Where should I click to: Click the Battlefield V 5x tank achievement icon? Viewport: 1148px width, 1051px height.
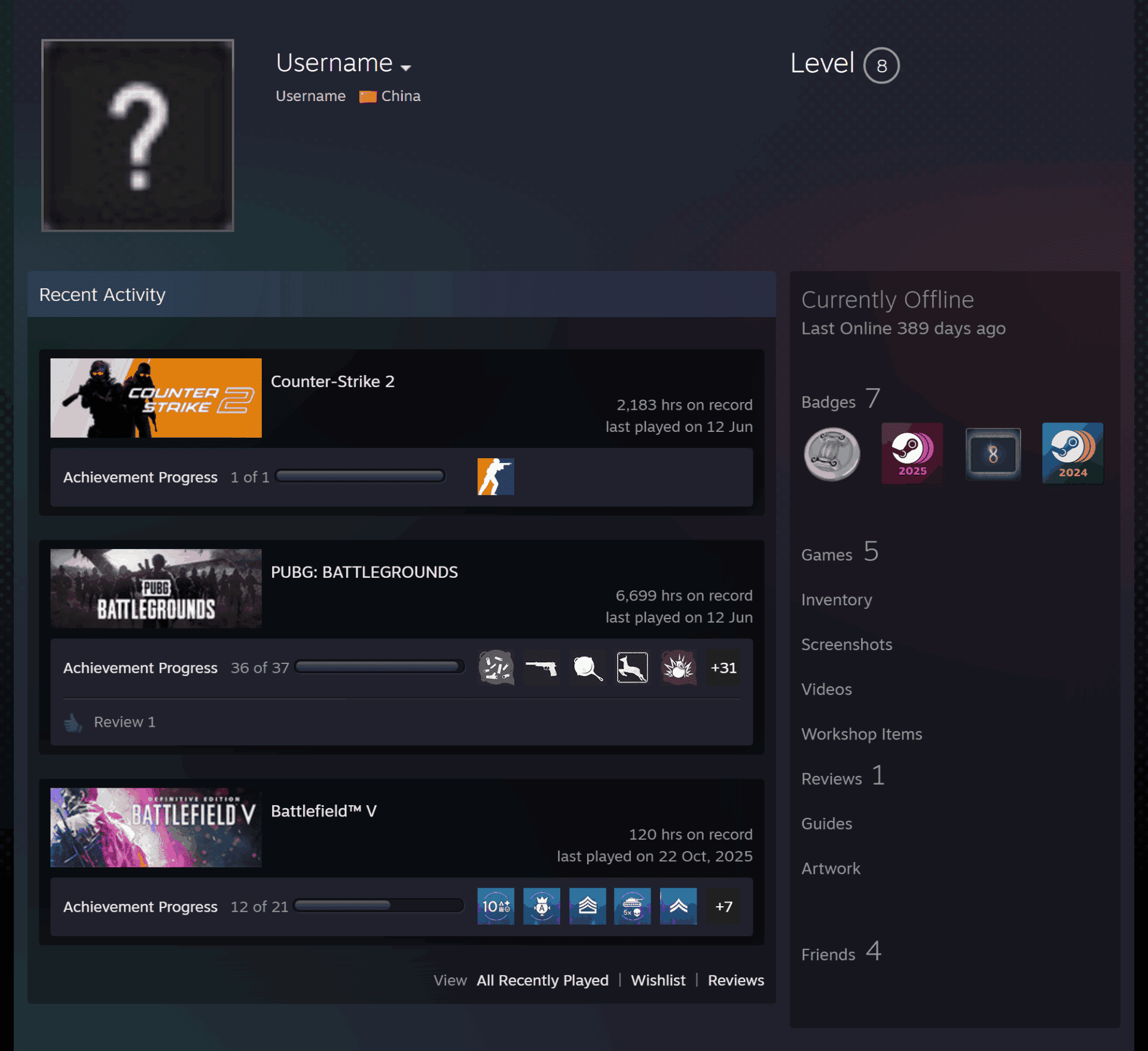pyautogui.click(x=633, y=906)
